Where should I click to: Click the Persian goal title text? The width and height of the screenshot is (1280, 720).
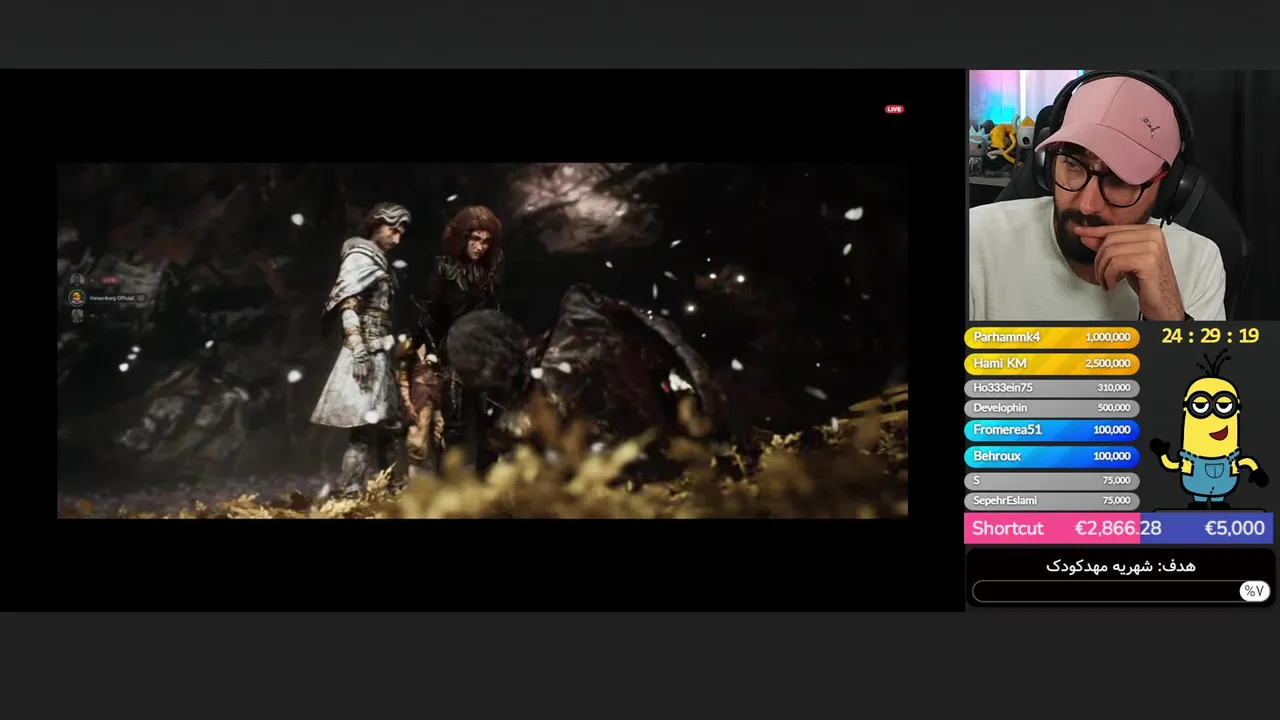1120,566
